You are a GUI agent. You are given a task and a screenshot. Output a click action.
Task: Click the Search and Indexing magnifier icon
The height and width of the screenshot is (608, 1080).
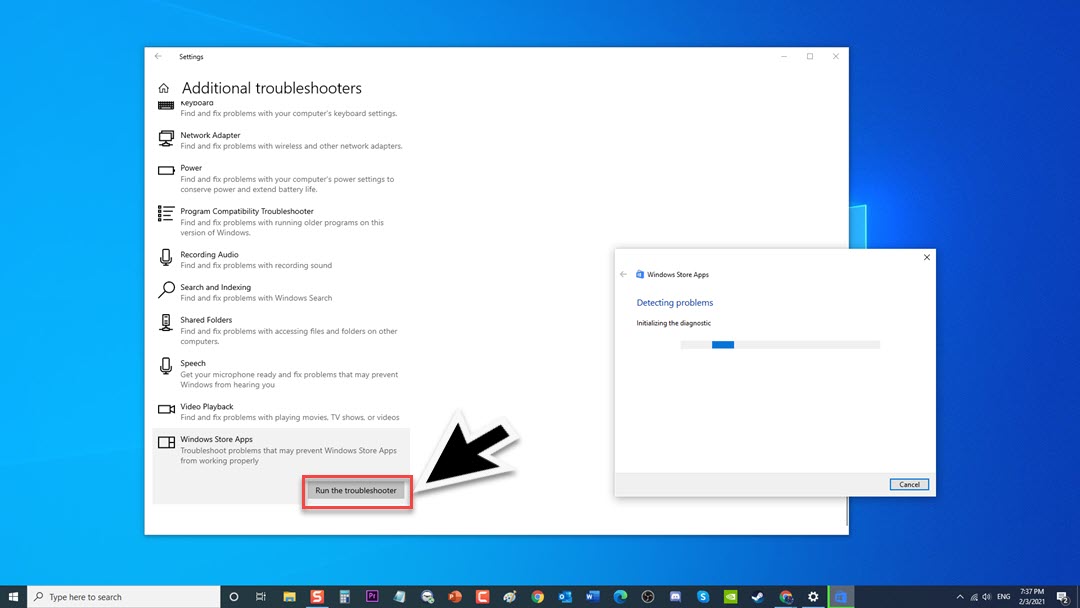point(166,290)
